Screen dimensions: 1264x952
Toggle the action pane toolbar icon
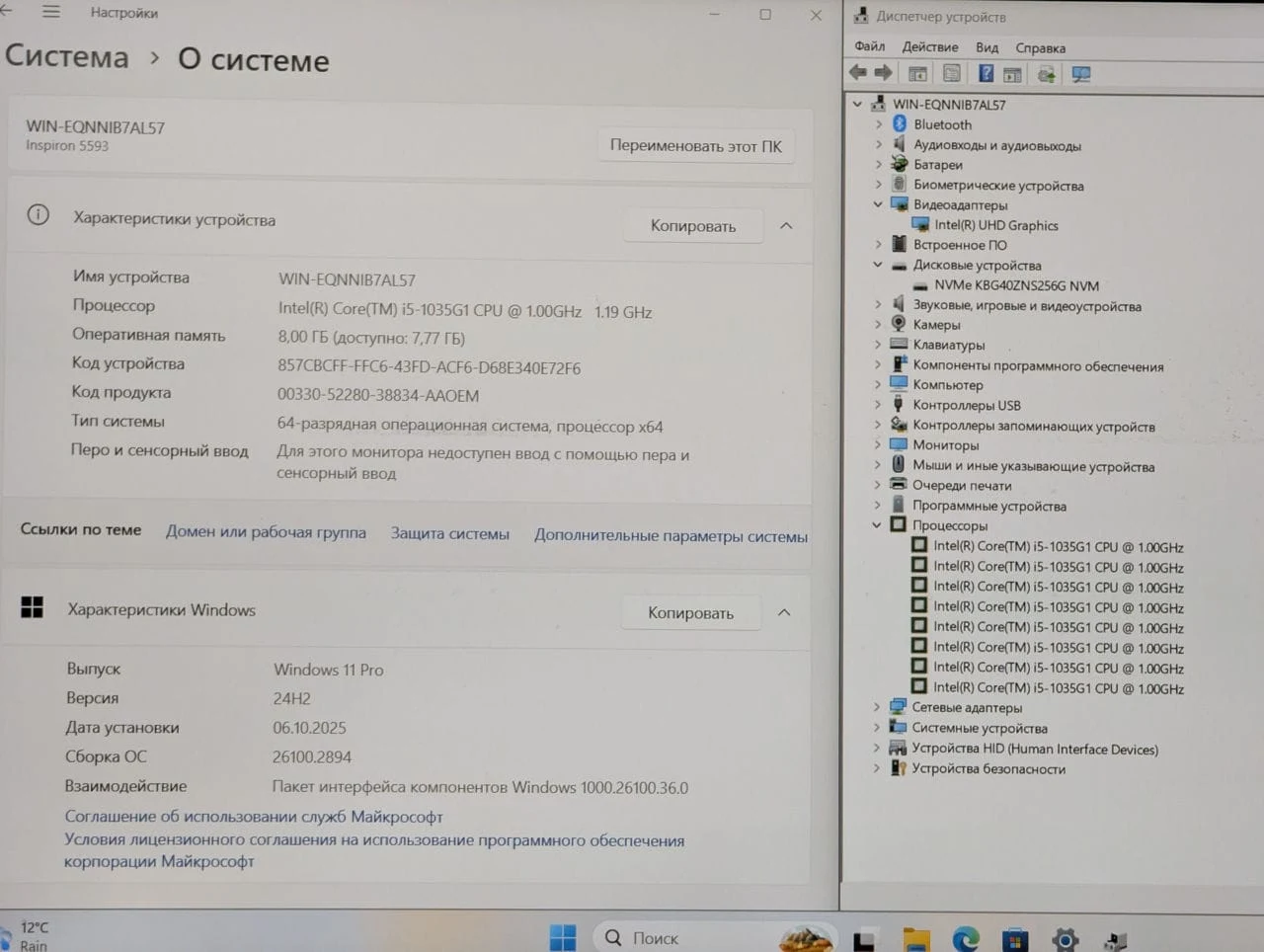[1012, 74]
